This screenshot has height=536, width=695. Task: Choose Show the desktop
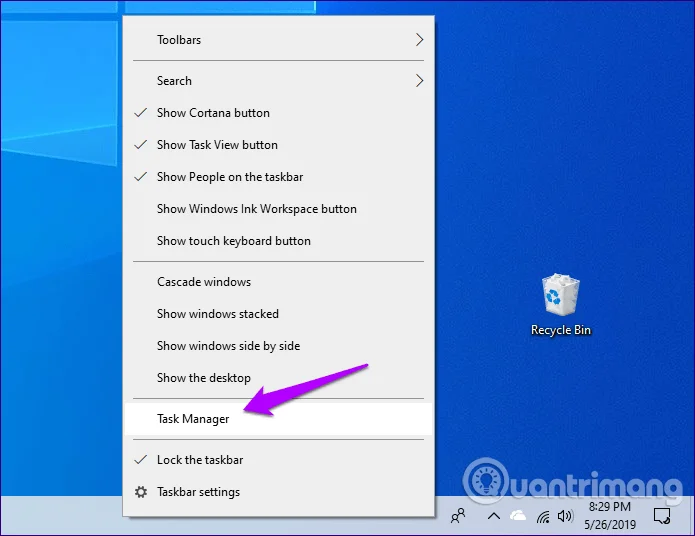[x=278, y=378]
